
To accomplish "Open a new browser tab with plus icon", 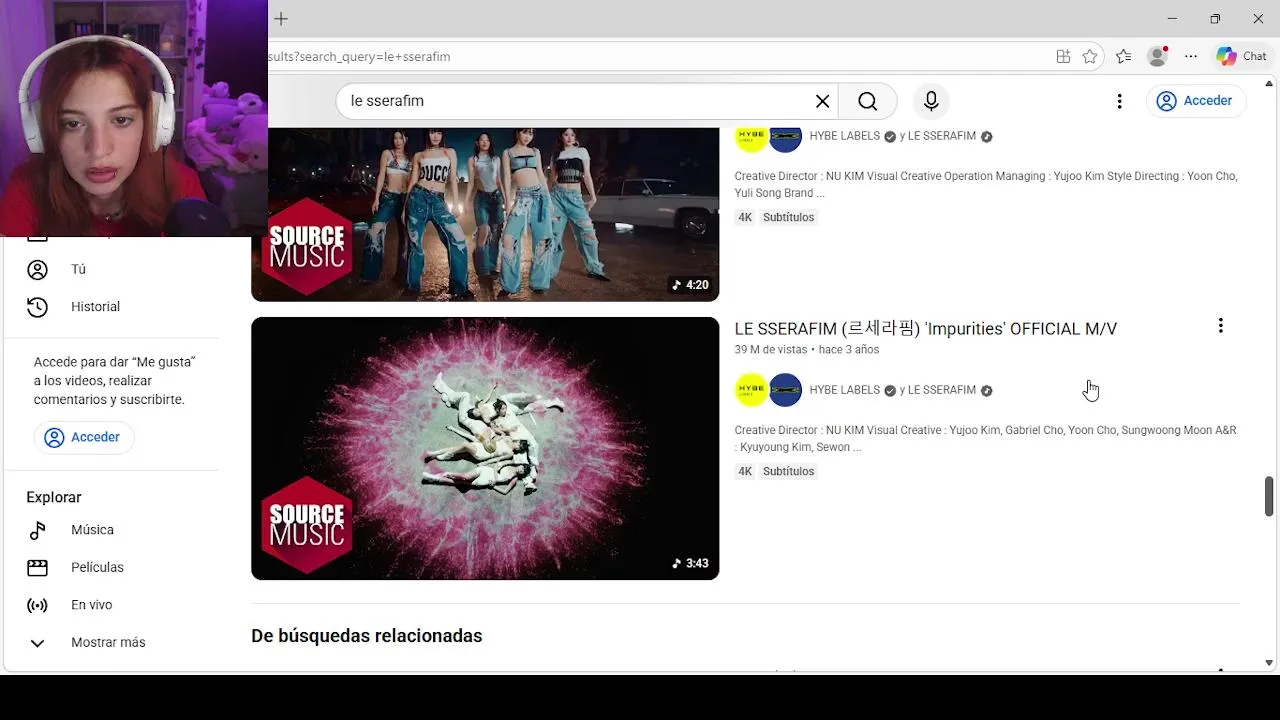I will point(281,19).
